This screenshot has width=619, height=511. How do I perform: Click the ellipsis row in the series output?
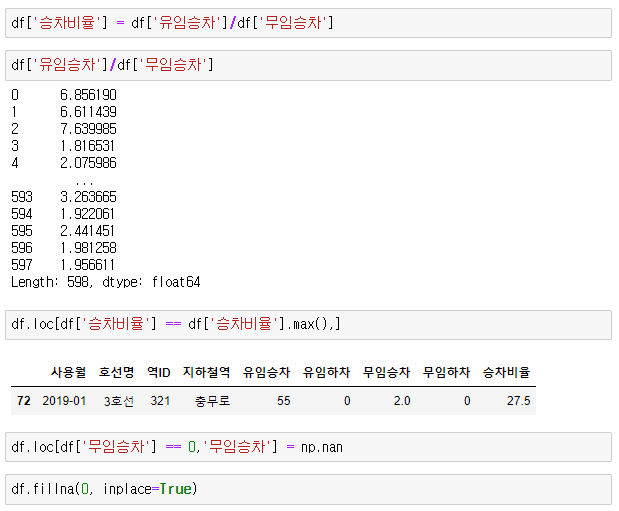click(x=84, y=183)
